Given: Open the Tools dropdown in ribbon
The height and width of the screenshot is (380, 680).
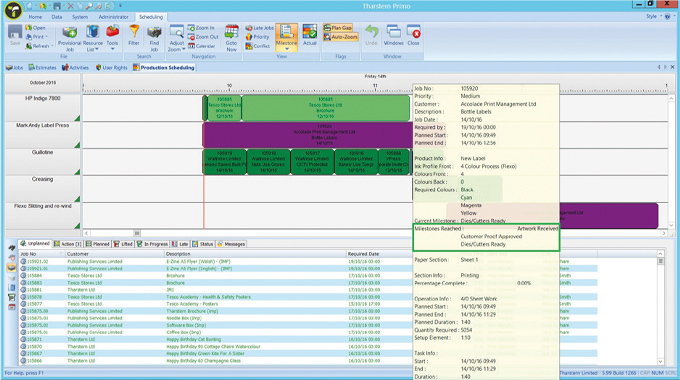Looking at the screenshot, I should 112,37.
